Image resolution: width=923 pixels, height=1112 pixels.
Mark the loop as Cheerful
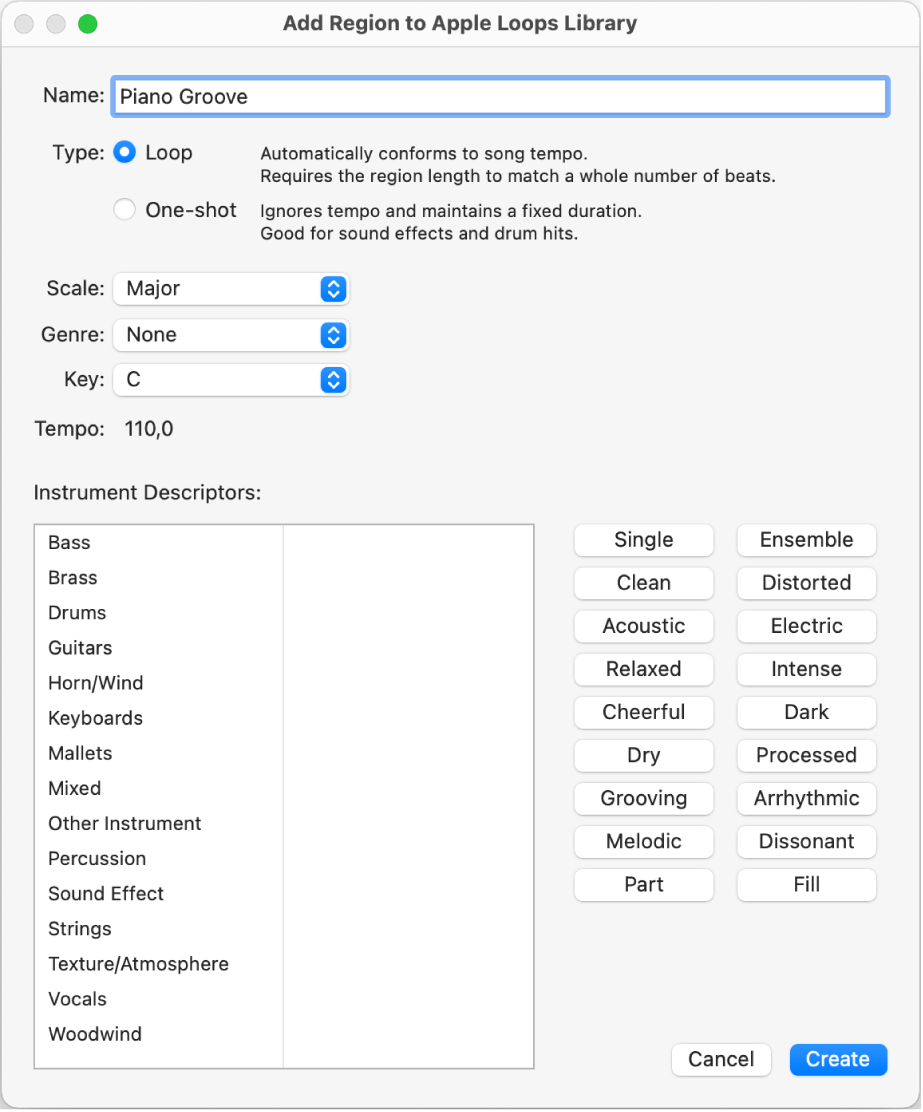pos(643,712)
